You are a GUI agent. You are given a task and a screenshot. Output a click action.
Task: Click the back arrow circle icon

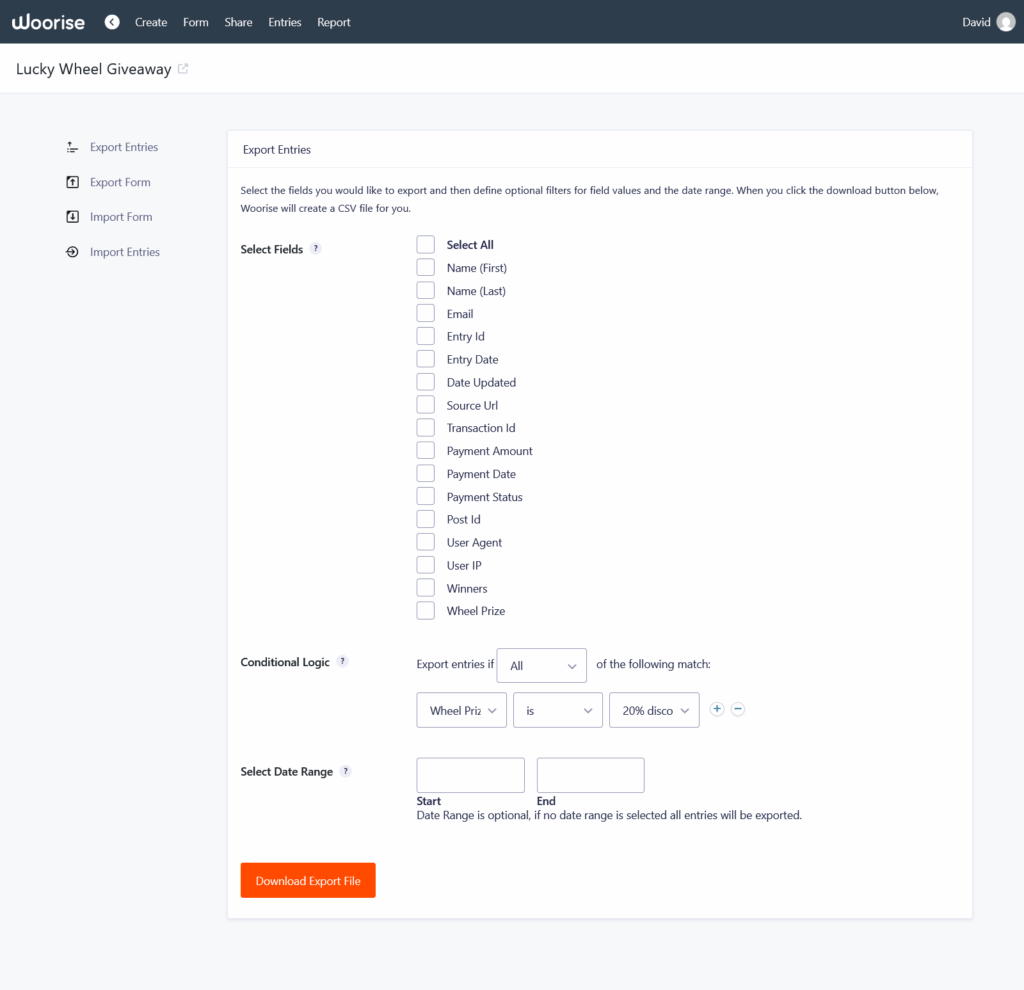pyautogui.click(x=112, y=22)
